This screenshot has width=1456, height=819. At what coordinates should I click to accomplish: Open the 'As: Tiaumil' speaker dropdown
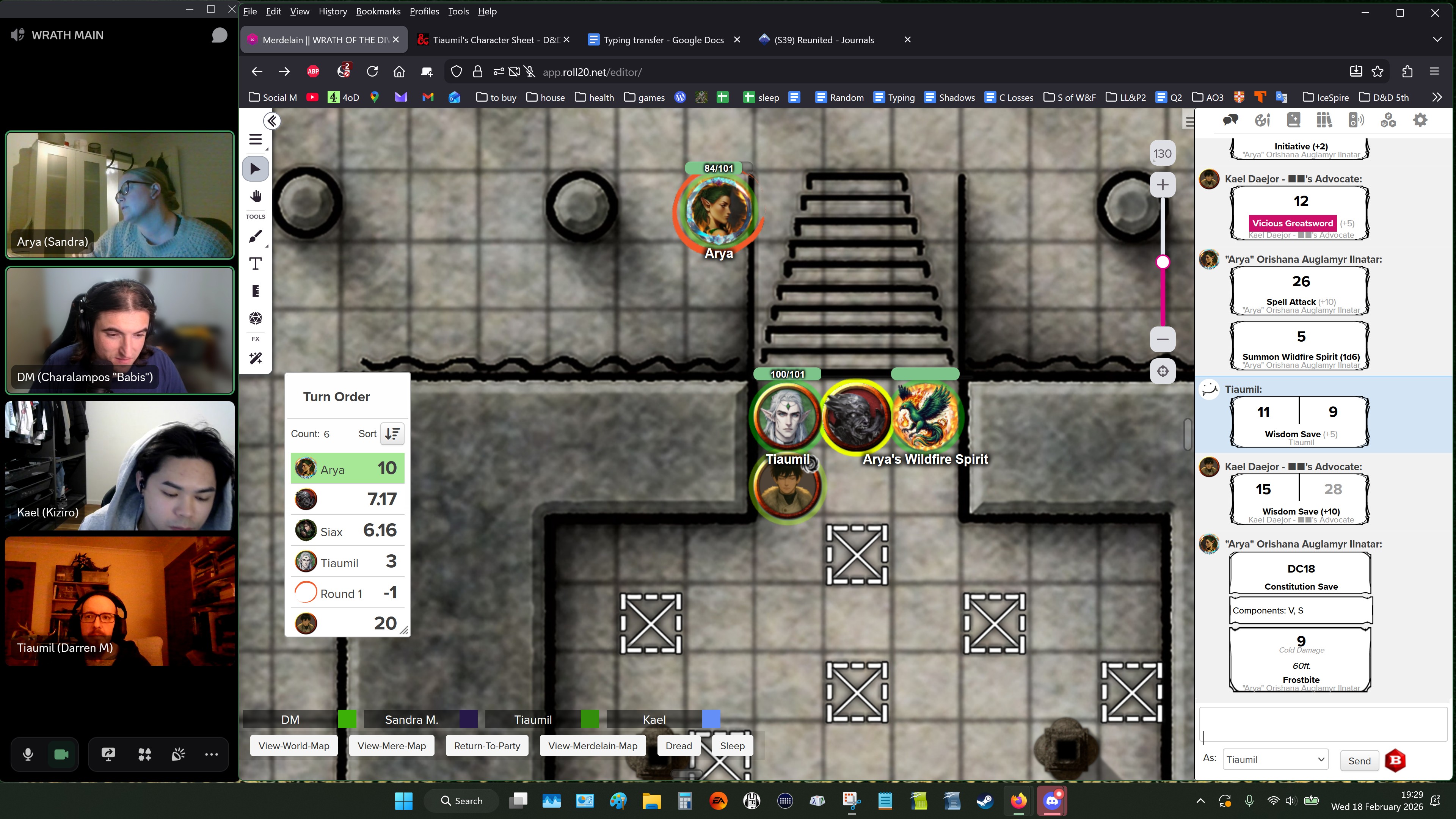1274,759
